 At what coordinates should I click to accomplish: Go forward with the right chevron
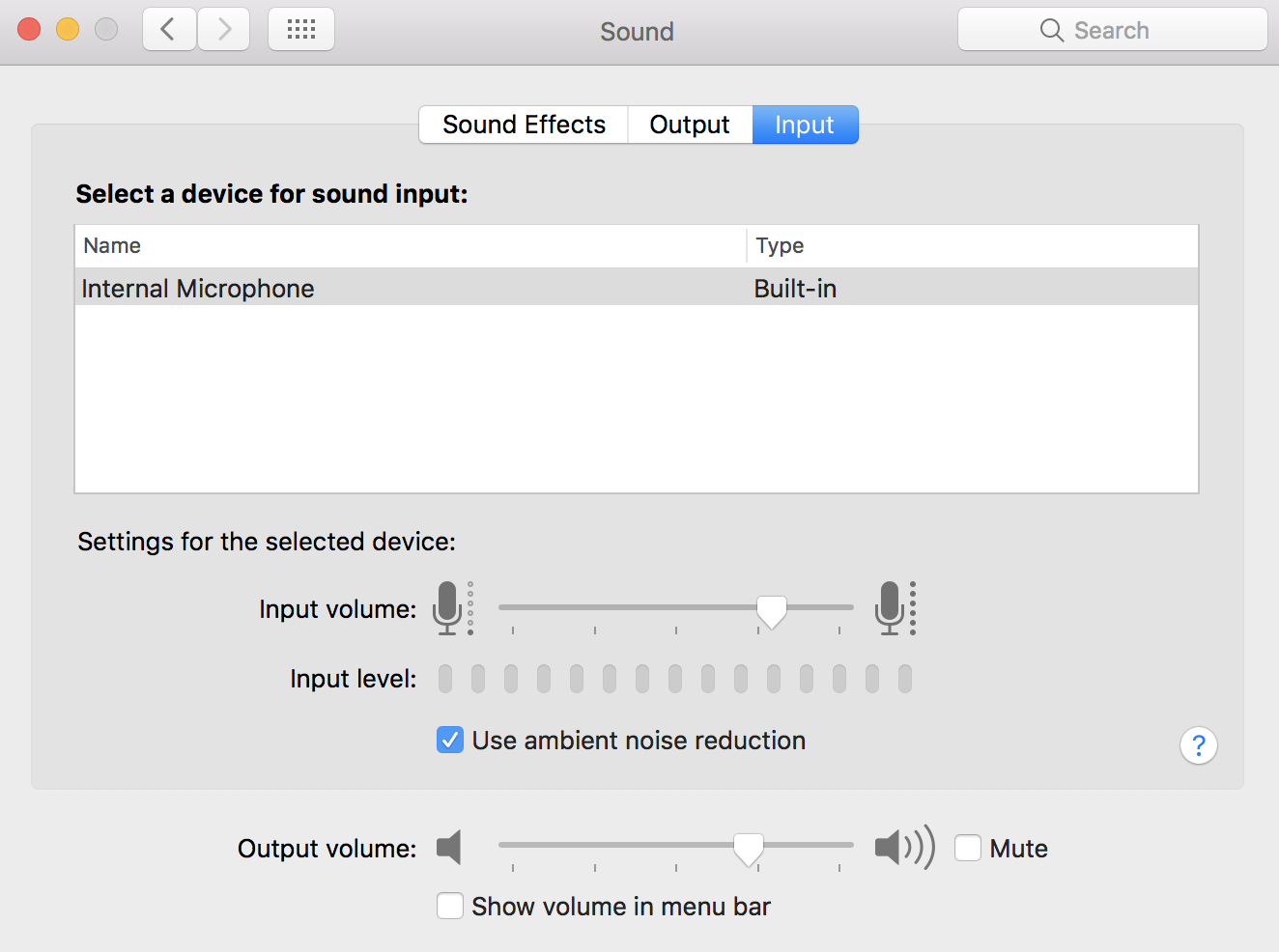(x=224, y=30)
